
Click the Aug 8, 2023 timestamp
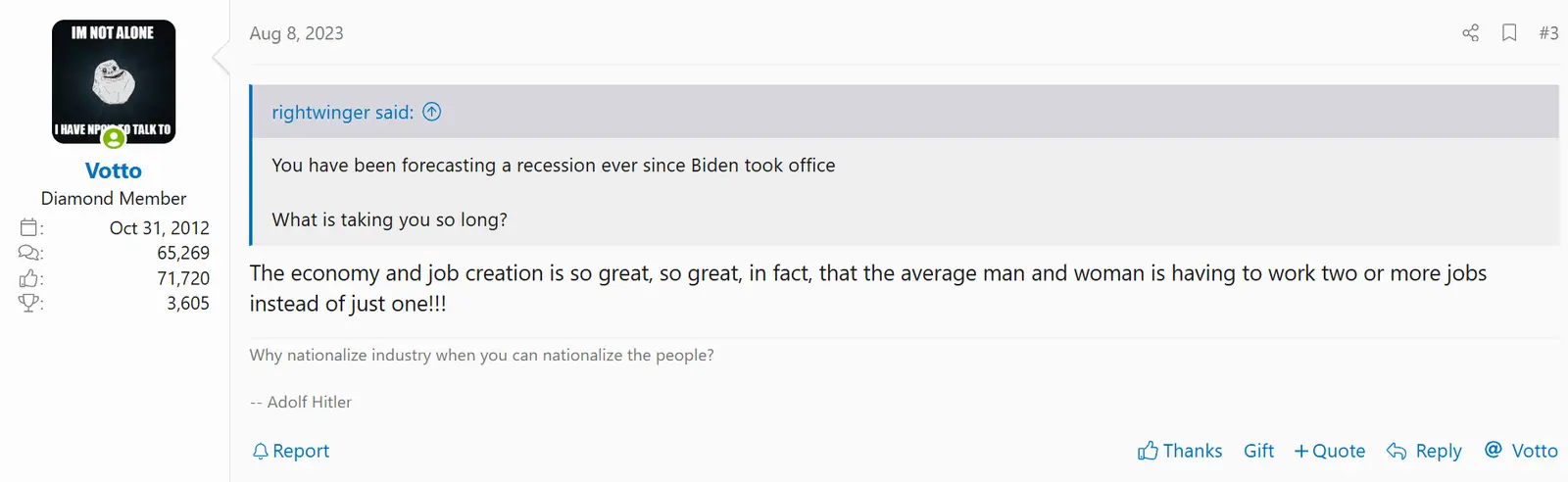point(296,33)
